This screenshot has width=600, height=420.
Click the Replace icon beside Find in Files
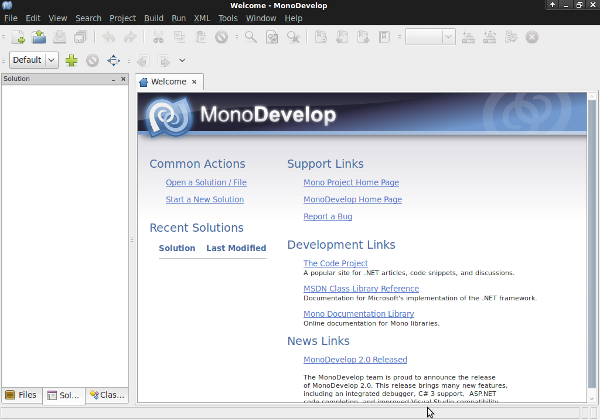[x=293, y=37]
